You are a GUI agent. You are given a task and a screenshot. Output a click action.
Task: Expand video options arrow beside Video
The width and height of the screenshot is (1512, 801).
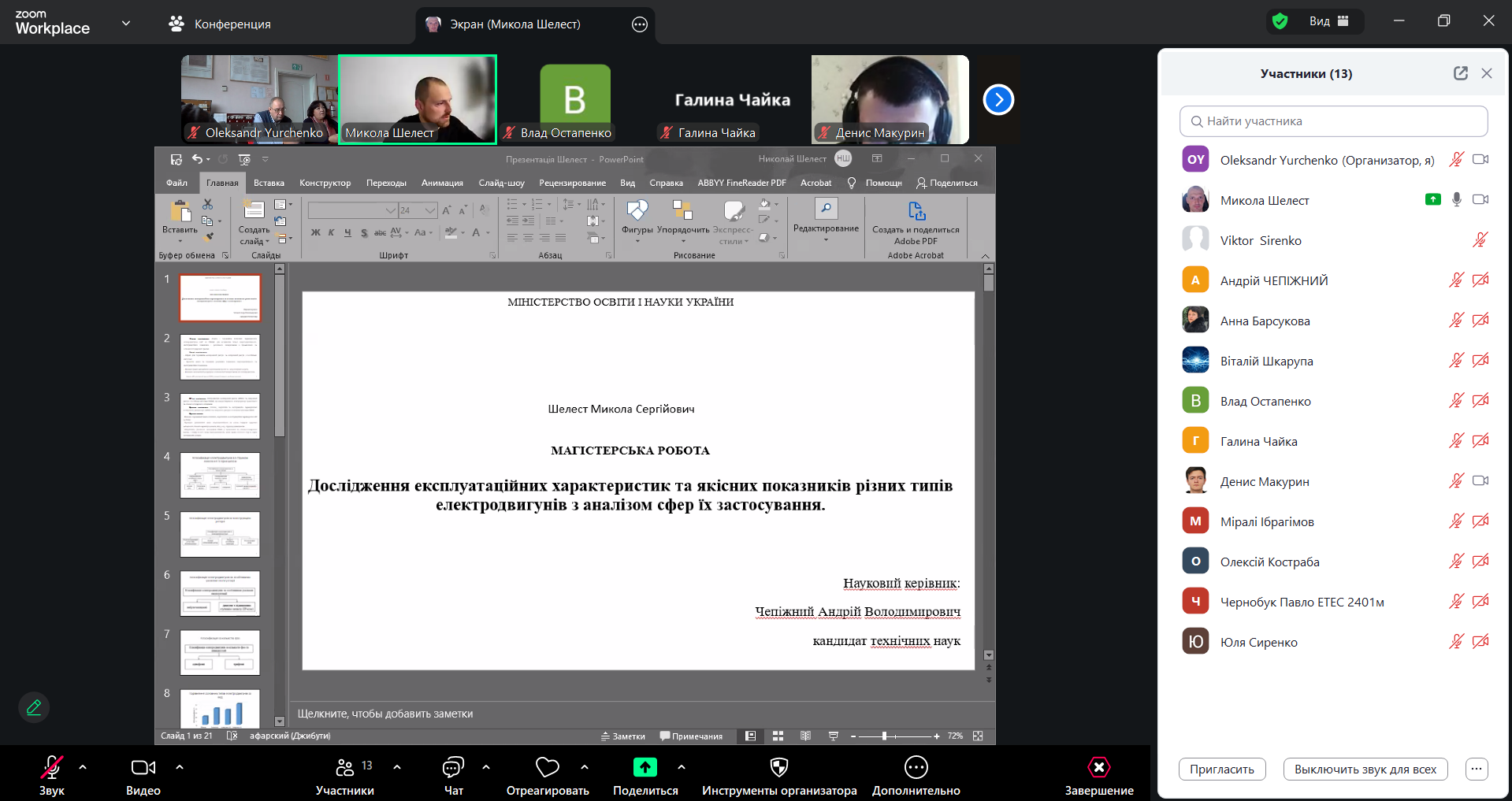[x=180, y=766]
